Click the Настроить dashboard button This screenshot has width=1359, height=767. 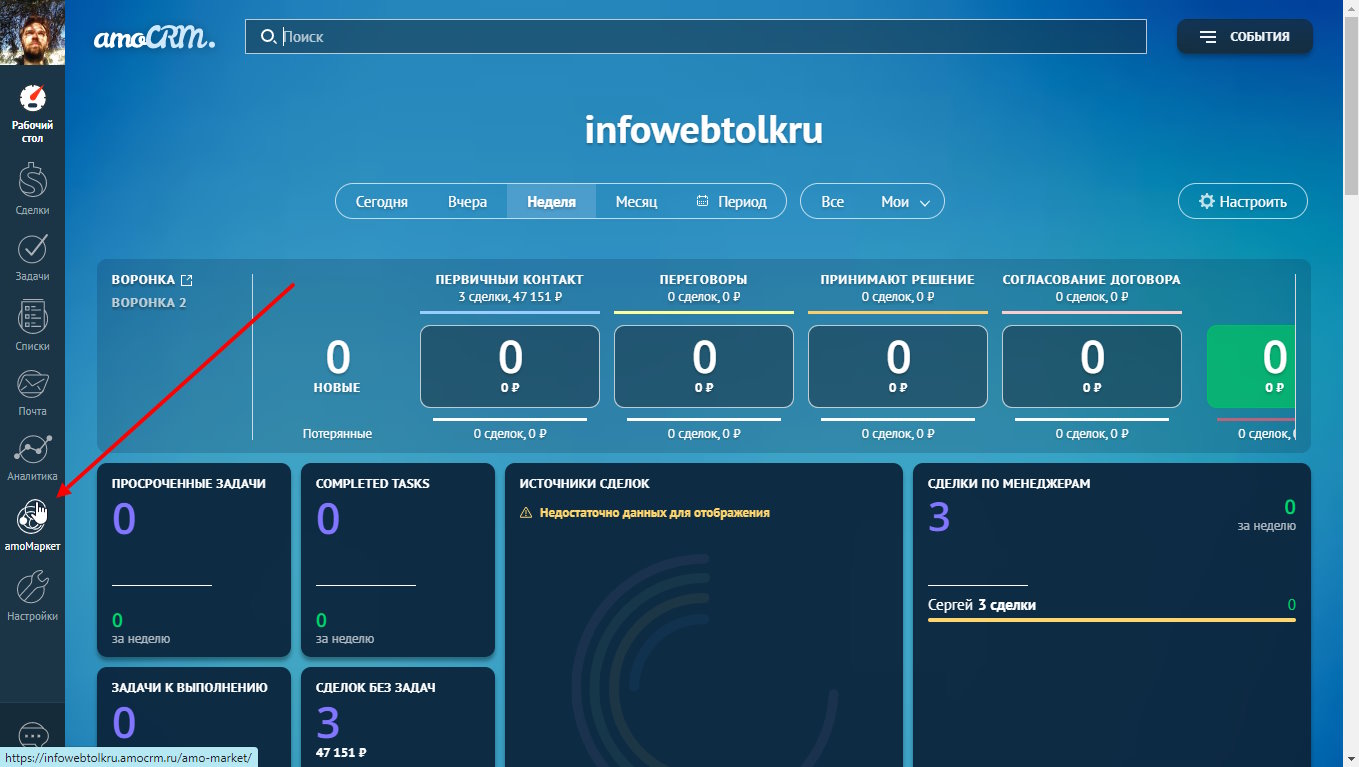pyautogui.click(x=1242, y=201)
